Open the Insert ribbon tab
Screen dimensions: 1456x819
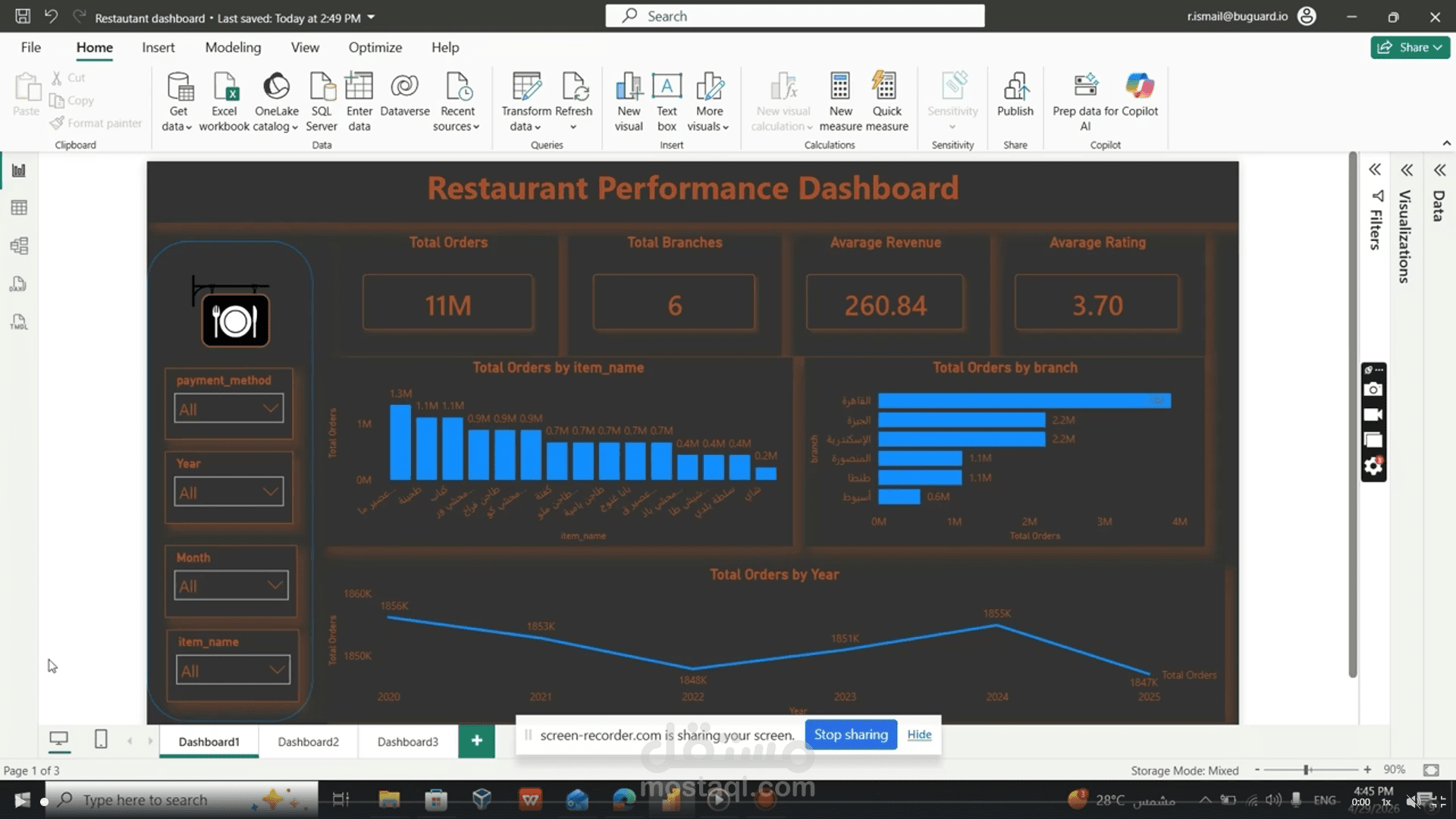point(158,47)
